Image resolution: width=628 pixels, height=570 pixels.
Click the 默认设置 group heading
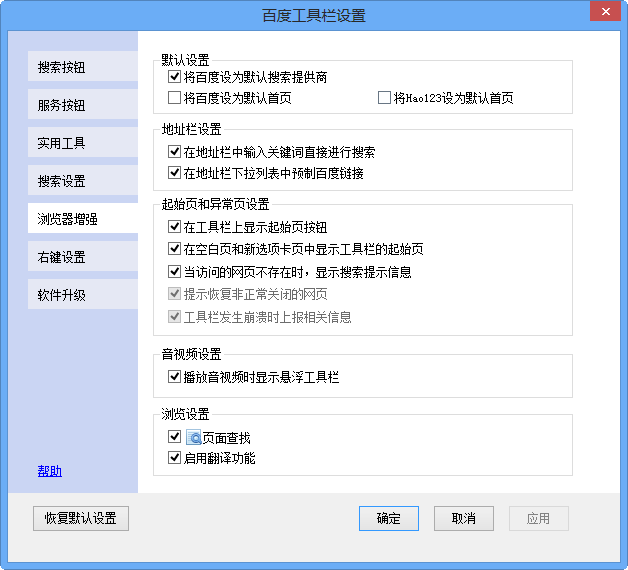185,60
